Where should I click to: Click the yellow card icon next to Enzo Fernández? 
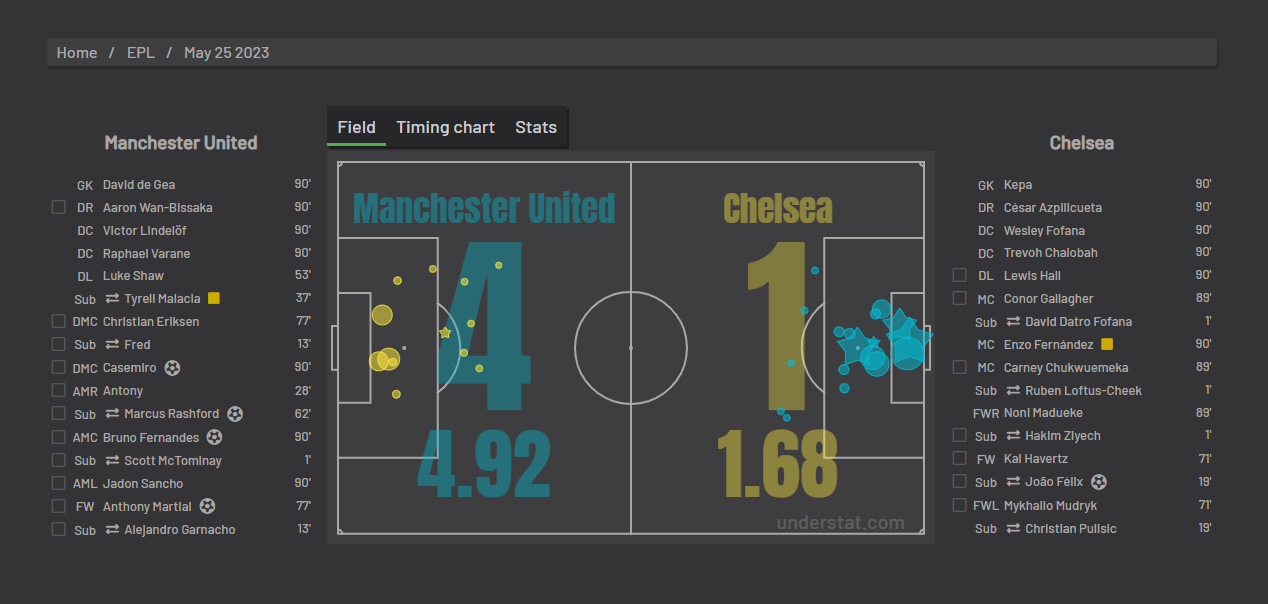coord(1107,344)
